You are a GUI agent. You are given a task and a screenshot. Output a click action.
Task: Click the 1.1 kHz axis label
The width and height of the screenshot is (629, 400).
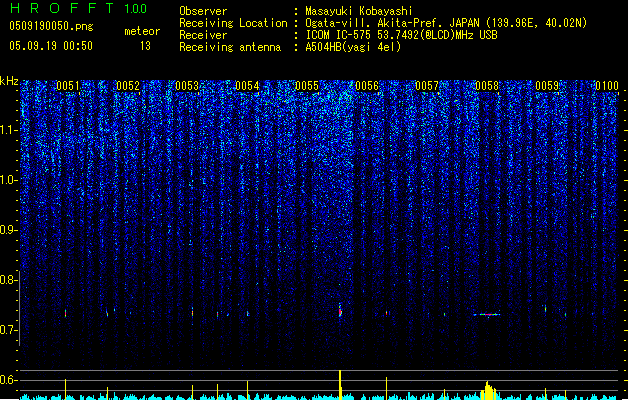[8, 130]
